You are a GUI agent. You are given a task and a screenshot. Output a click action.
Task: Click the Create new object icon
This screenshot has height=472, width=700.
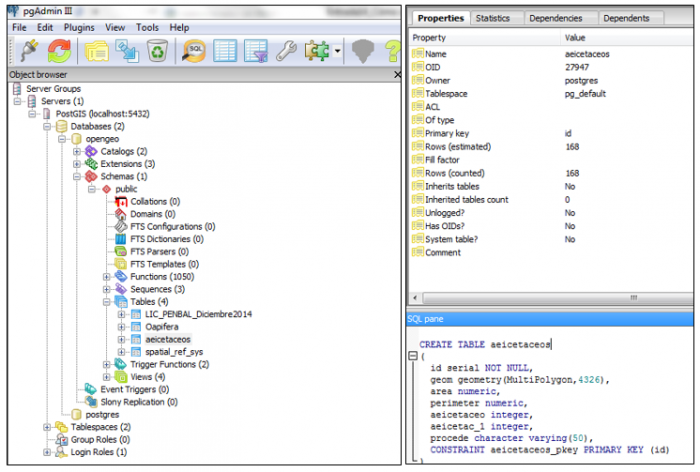click(127, 51)
